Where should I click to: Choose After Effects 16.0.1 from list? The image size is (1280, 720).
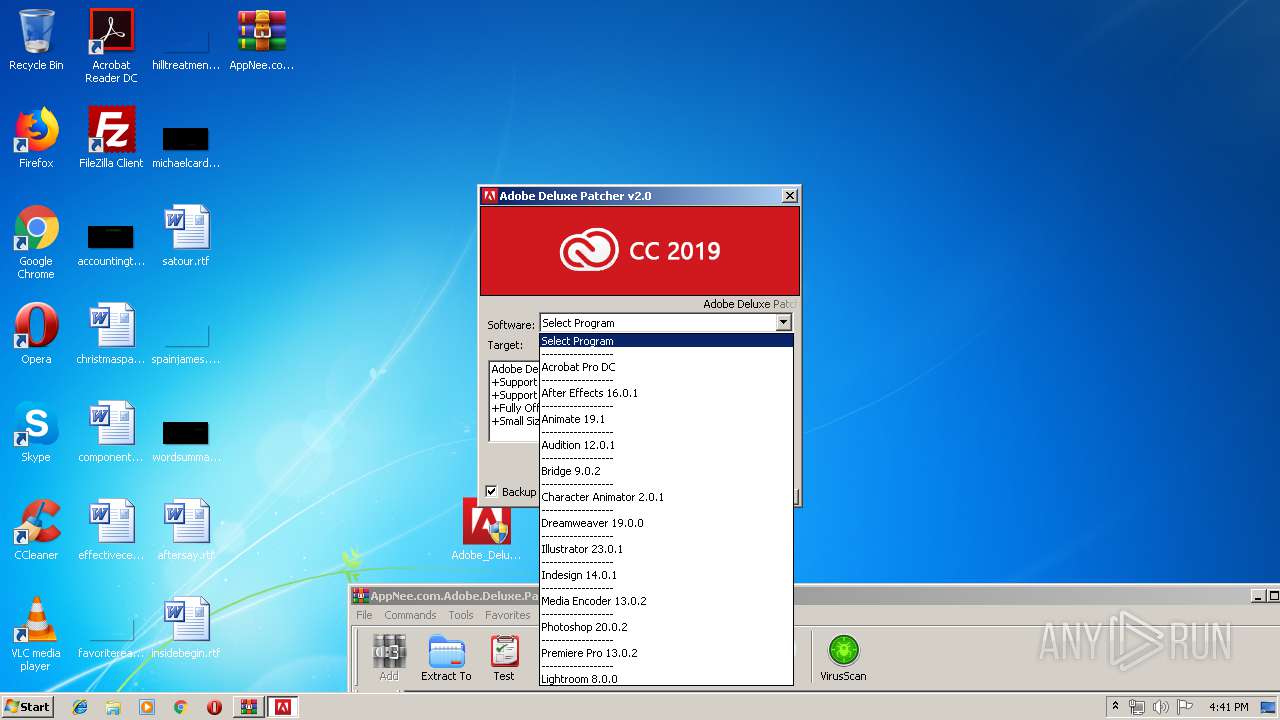666,393
